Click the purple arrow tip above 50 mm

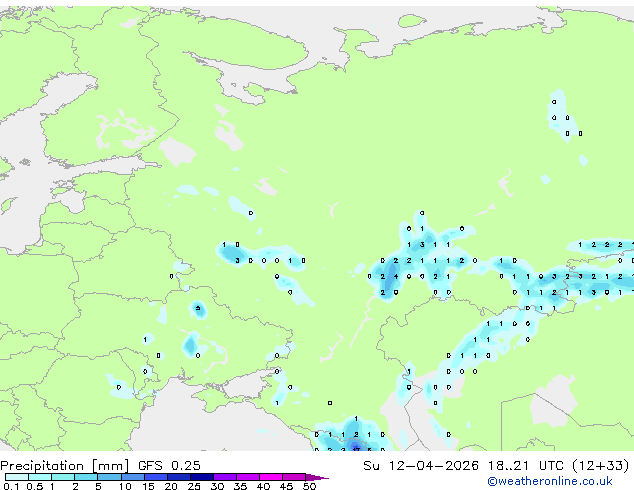pyautogui.click(x=317, y=477)
